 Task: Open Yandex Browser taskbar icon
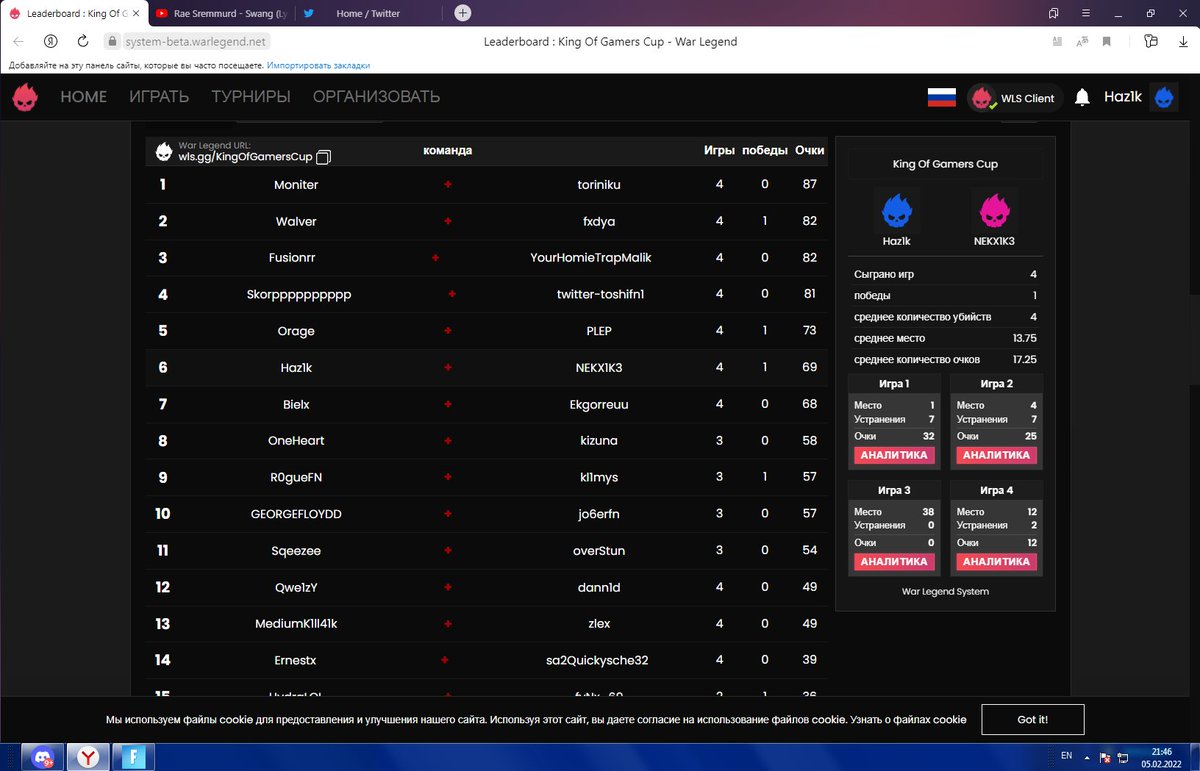88,755
